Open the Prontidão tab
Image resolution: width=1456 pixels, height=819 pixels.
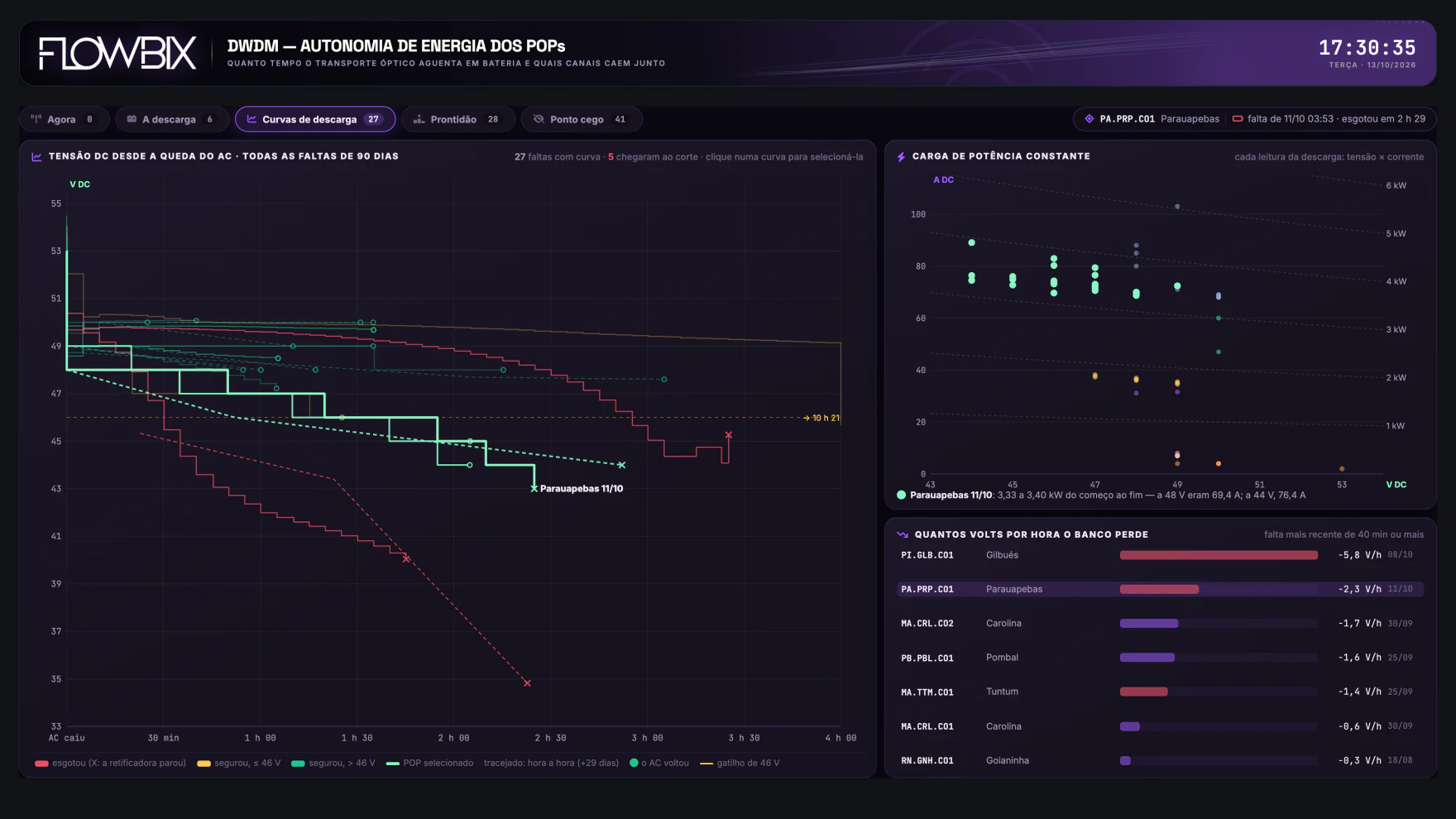click(457, 119)
